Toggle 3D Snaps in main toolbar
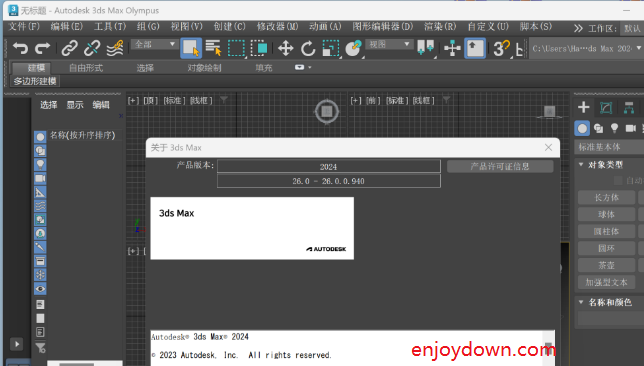644x366 pixels. tap(501, 48)
